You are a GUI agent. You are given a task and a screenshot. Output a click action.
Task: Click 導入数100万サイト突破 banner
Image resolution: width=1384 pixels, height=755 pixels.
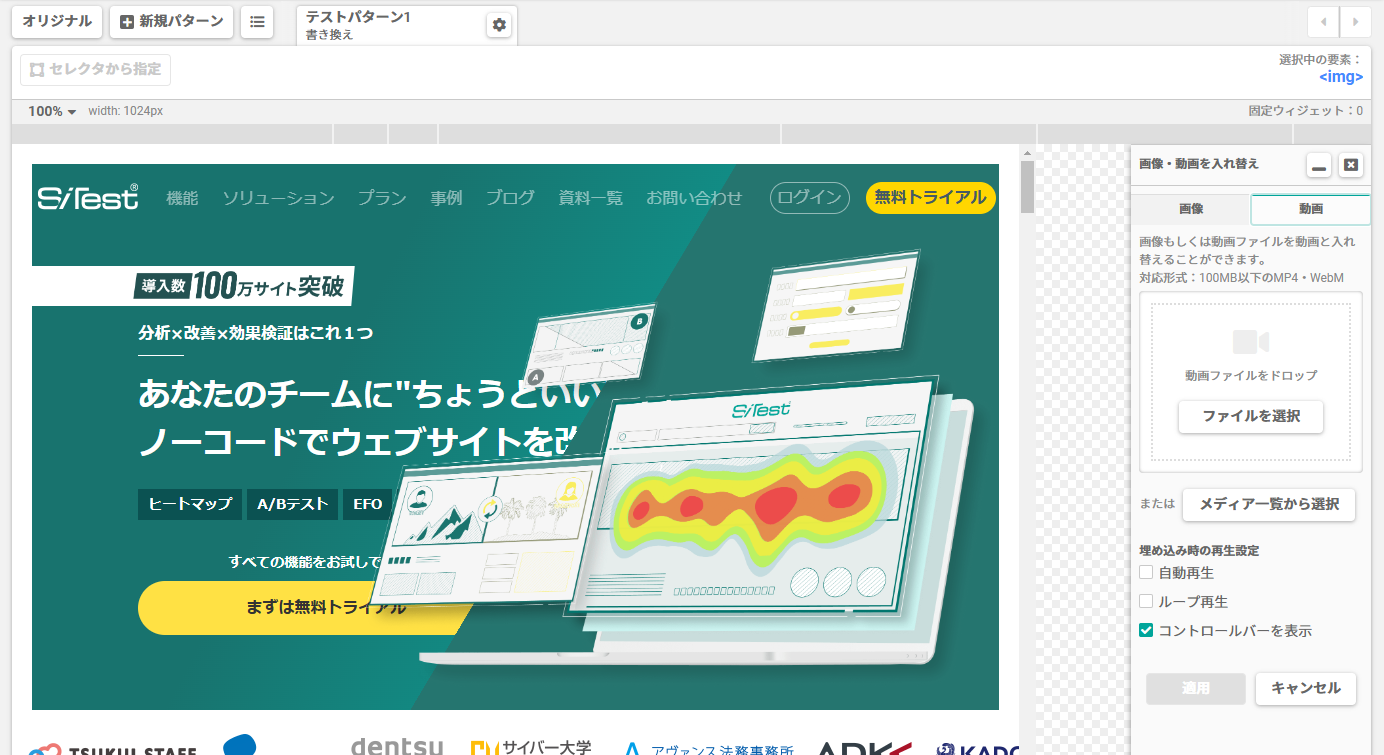pos(193,286)
